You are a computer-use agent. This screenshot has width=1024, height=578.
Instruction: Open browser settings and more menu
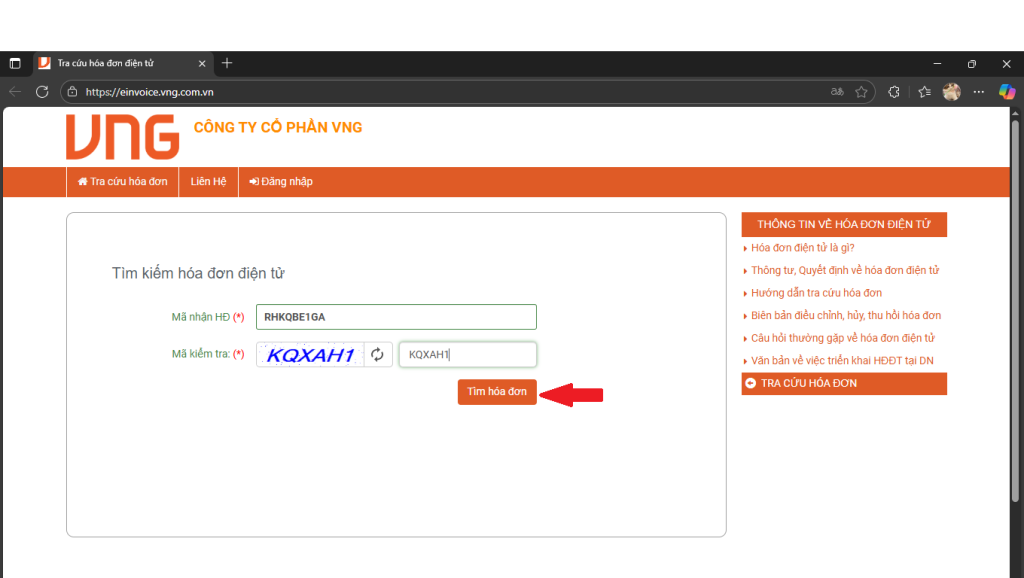(980, 92)
